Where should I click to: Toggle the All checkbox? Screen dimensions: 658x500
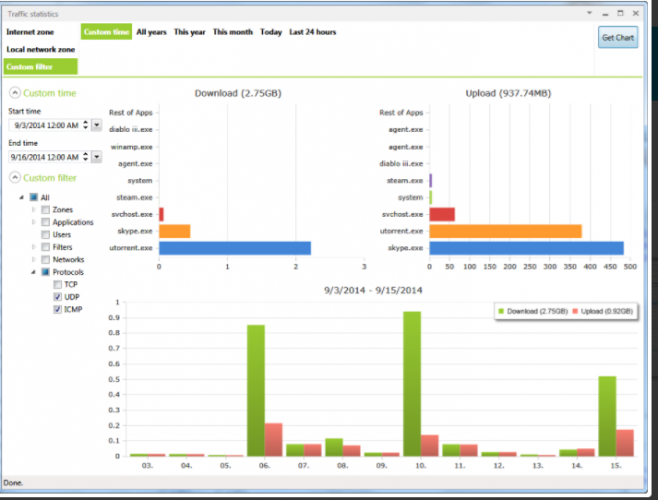coord(34,197)
